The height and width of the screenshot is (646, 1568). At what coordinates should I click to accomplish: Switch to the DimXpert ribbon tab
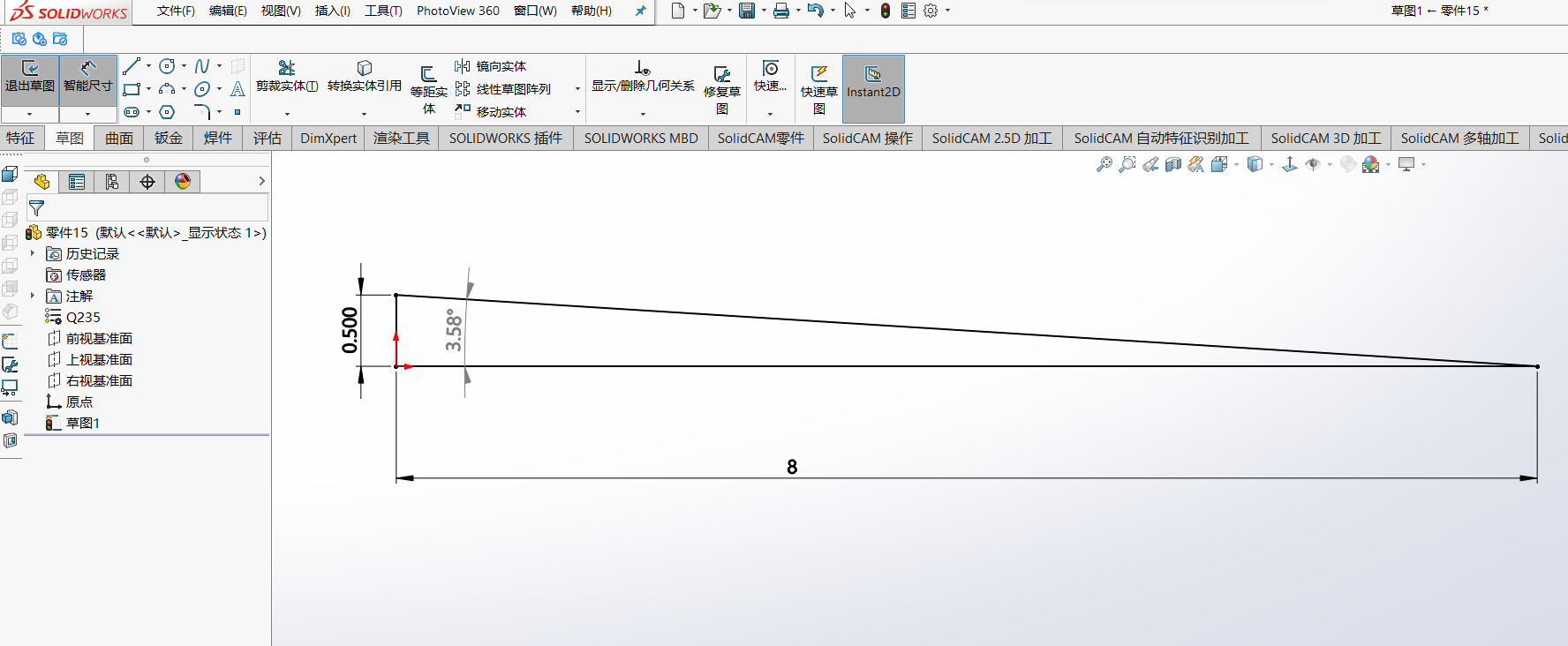point(328,138)
